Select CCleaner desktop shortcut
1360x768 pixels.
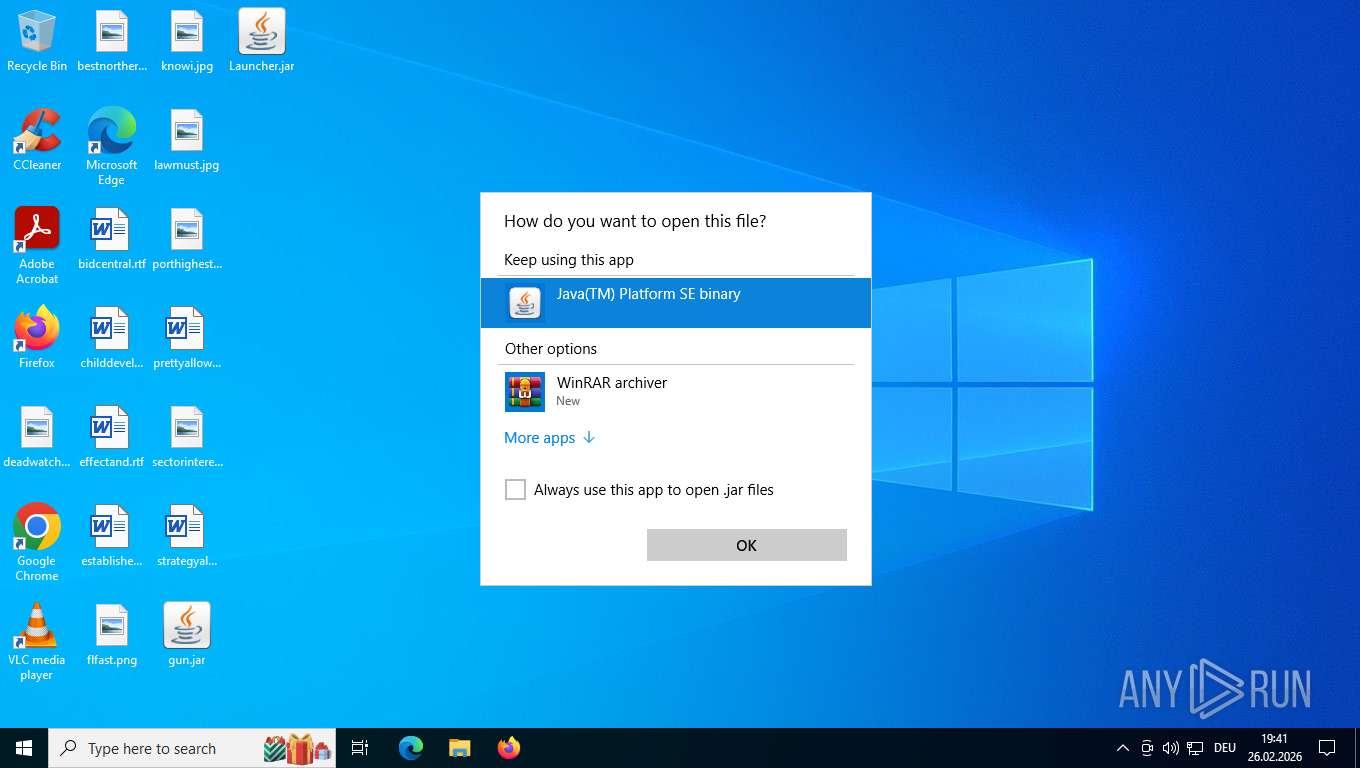37,140
